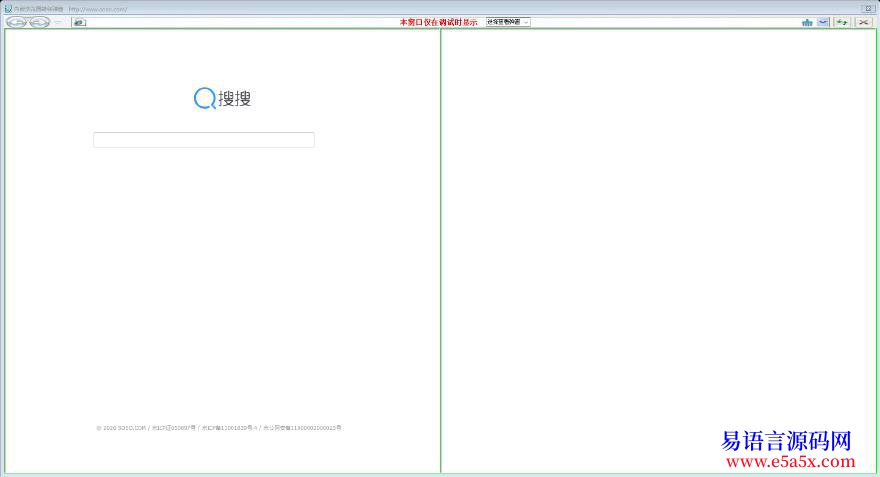Open the combo box next to red text
The image size is (880, 477).
click(508, 22)
